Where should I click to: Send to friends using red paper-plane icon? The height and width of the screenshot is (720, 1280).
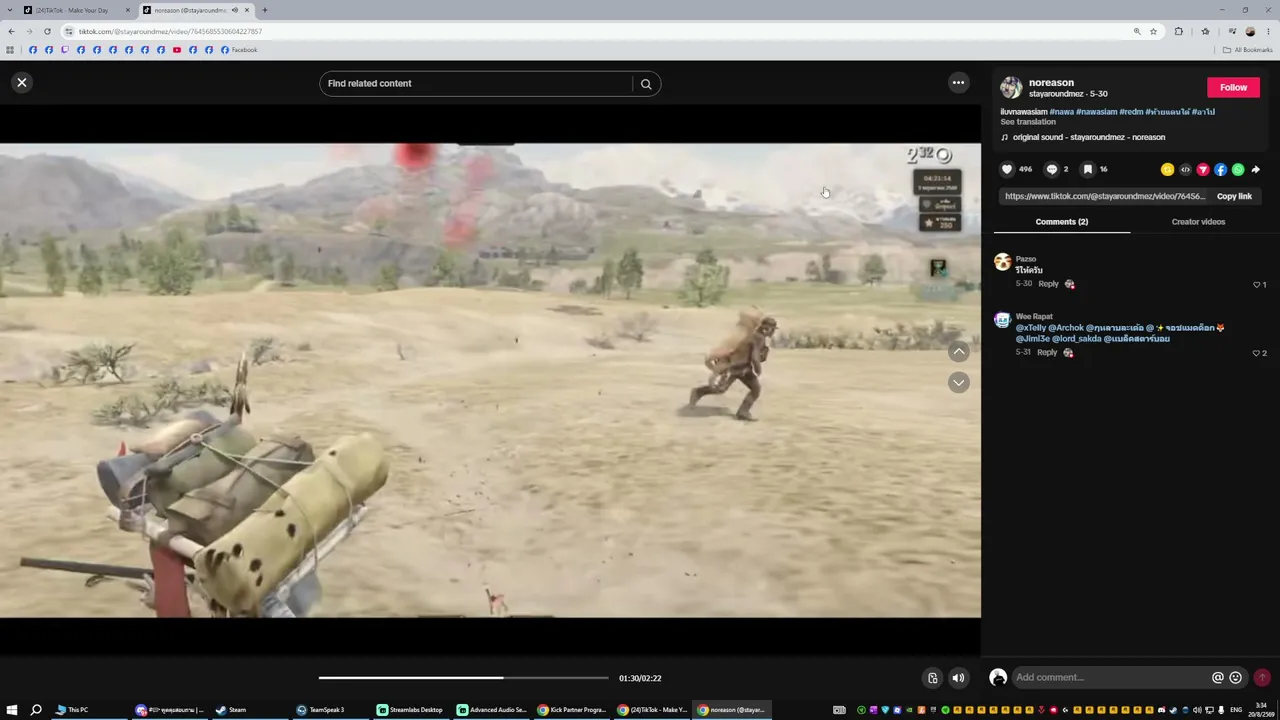pyautogui.click(x=1203, y=170)
